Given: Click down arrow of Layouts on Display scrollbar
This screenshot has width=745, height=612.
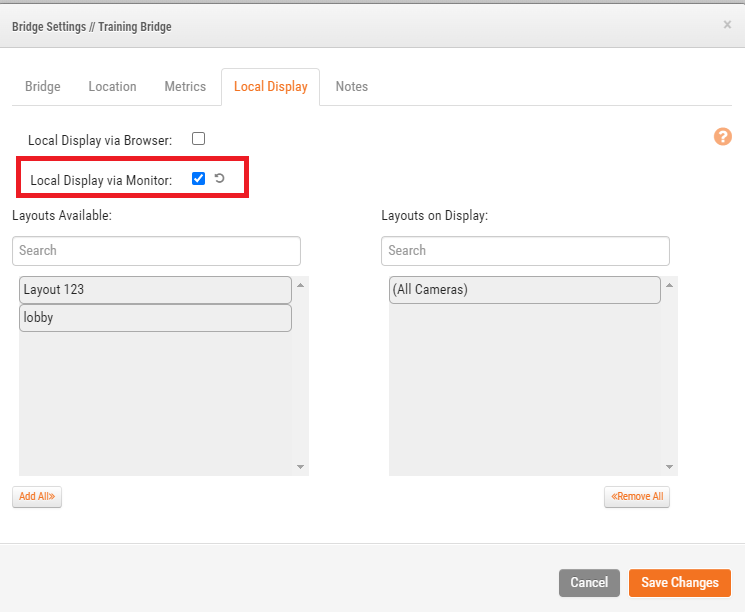Looking at the screenshot, I should coord(669,467).
